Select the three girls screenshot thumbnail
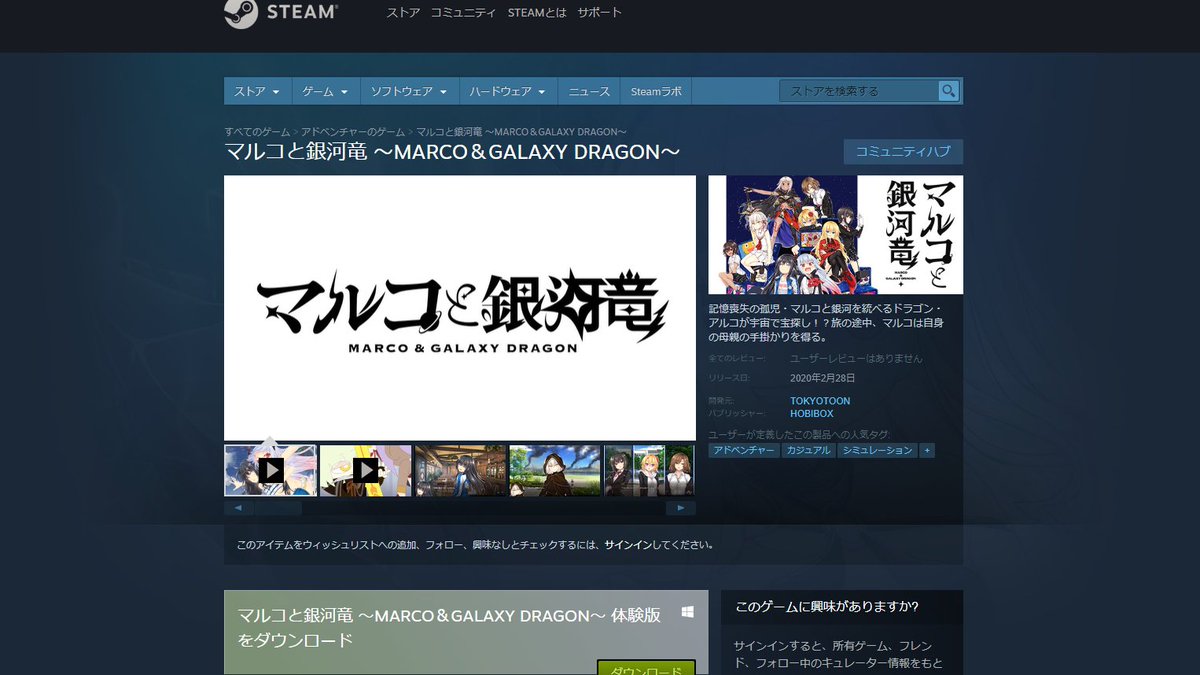The image size is (1200, 675). (x=649, y=470)
